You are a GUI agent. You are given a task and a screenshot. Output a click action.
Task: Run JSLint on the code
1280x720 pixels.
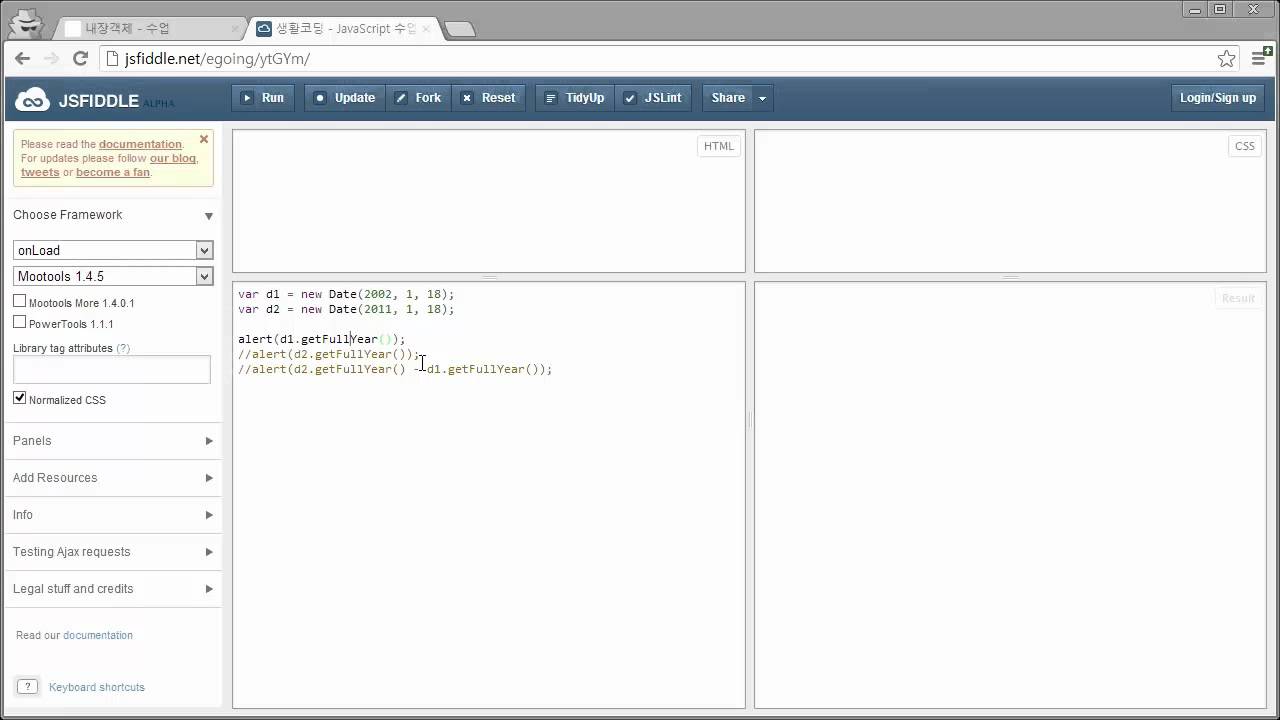653,98
